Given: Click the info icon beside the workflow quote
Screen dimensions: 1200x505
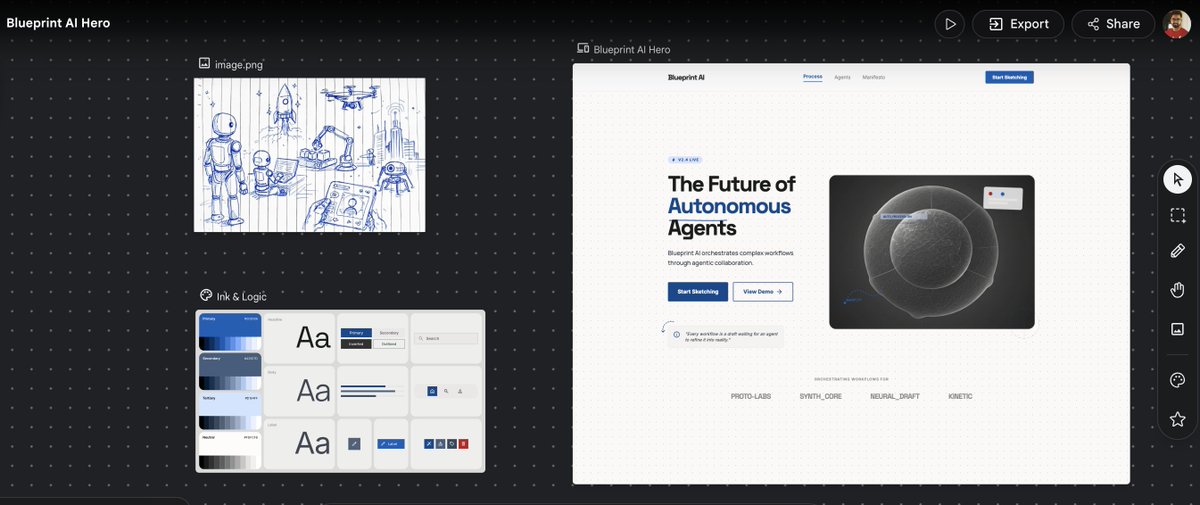Looking at the screenshot, I should (676, 335).
